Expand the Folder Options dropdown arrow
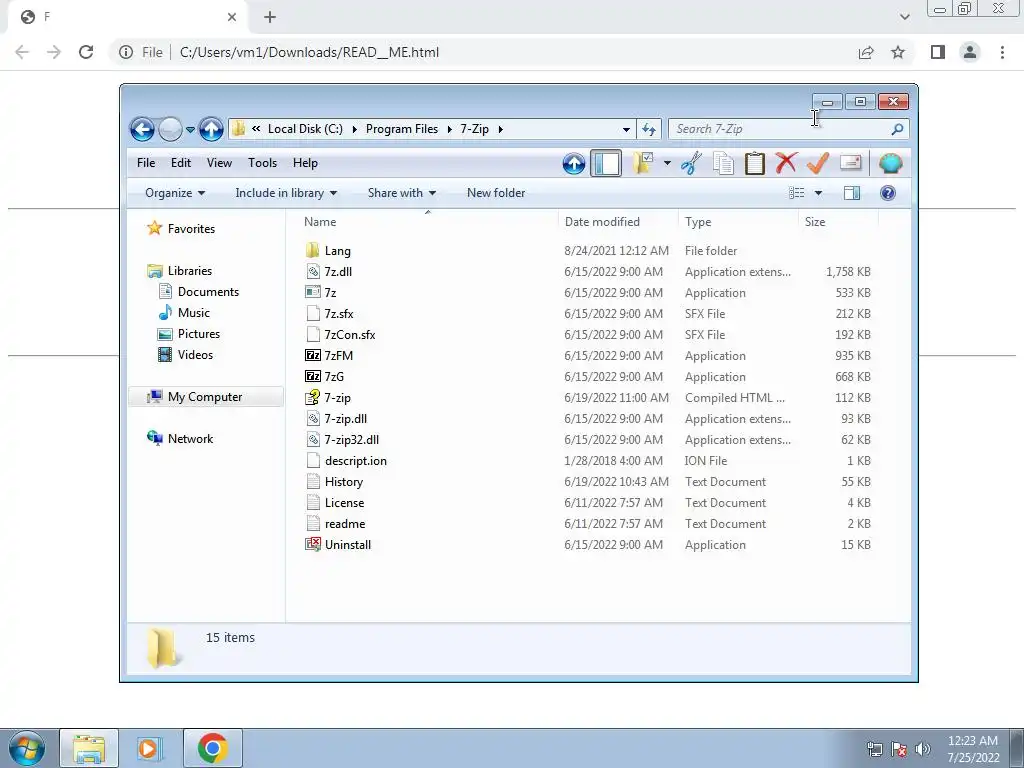 [x=667, y=163]
